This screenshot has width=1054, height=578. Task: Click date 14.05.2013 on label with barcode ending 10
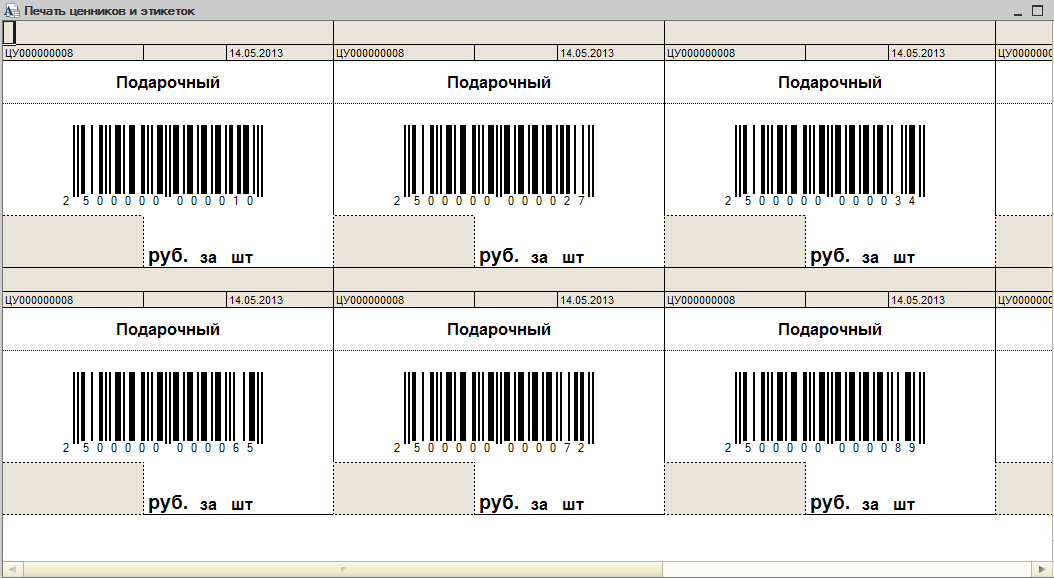256,53
